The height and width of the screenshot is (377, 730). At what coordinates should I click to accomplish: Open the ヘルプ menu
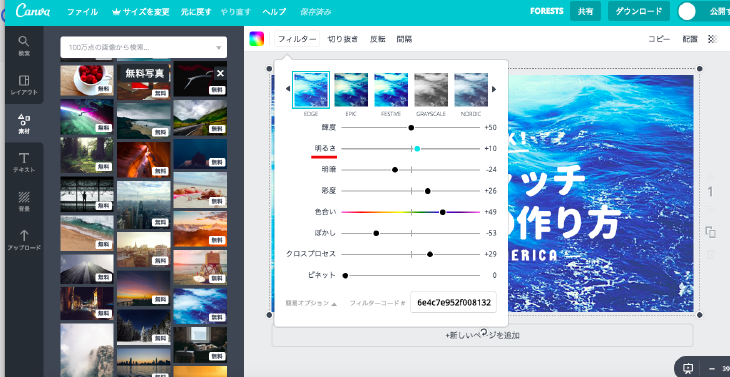click(x=274, y=12)
